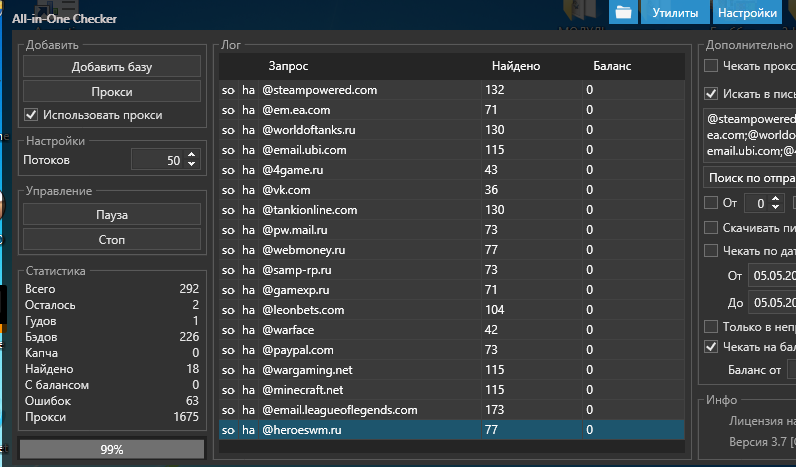Viewport: 796px width, 467px height.
Task: Select the @samp-rp.ru log row
Action: (452, 270)
